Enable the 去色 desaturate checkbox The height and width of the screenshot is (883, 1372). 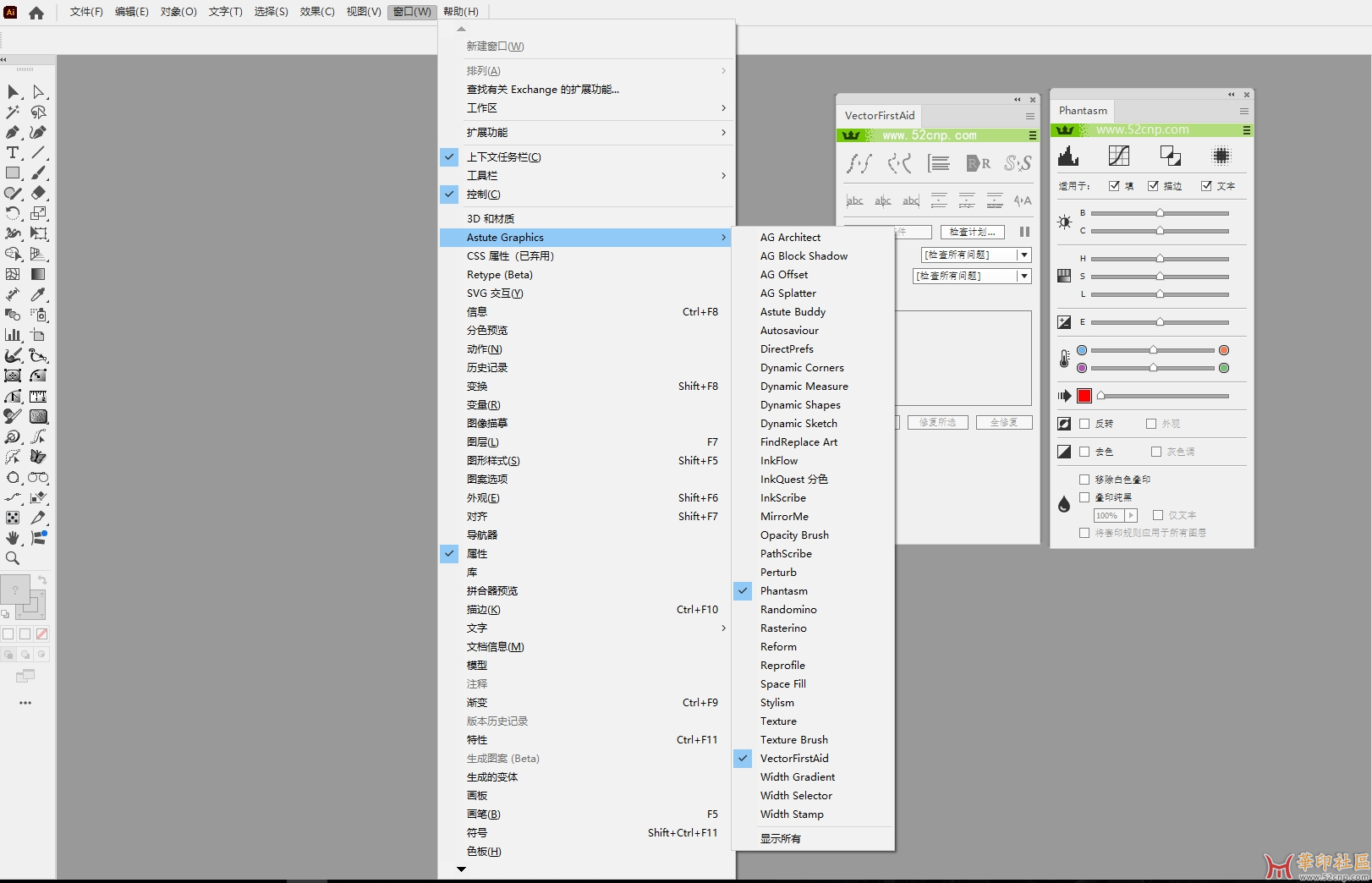[1084, 452]
